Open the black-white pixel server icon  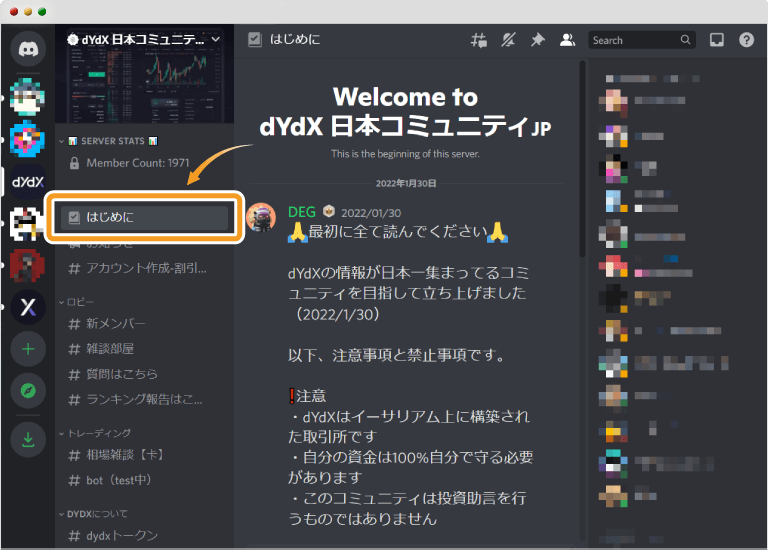pyautogui.click(x=27, y=223)
